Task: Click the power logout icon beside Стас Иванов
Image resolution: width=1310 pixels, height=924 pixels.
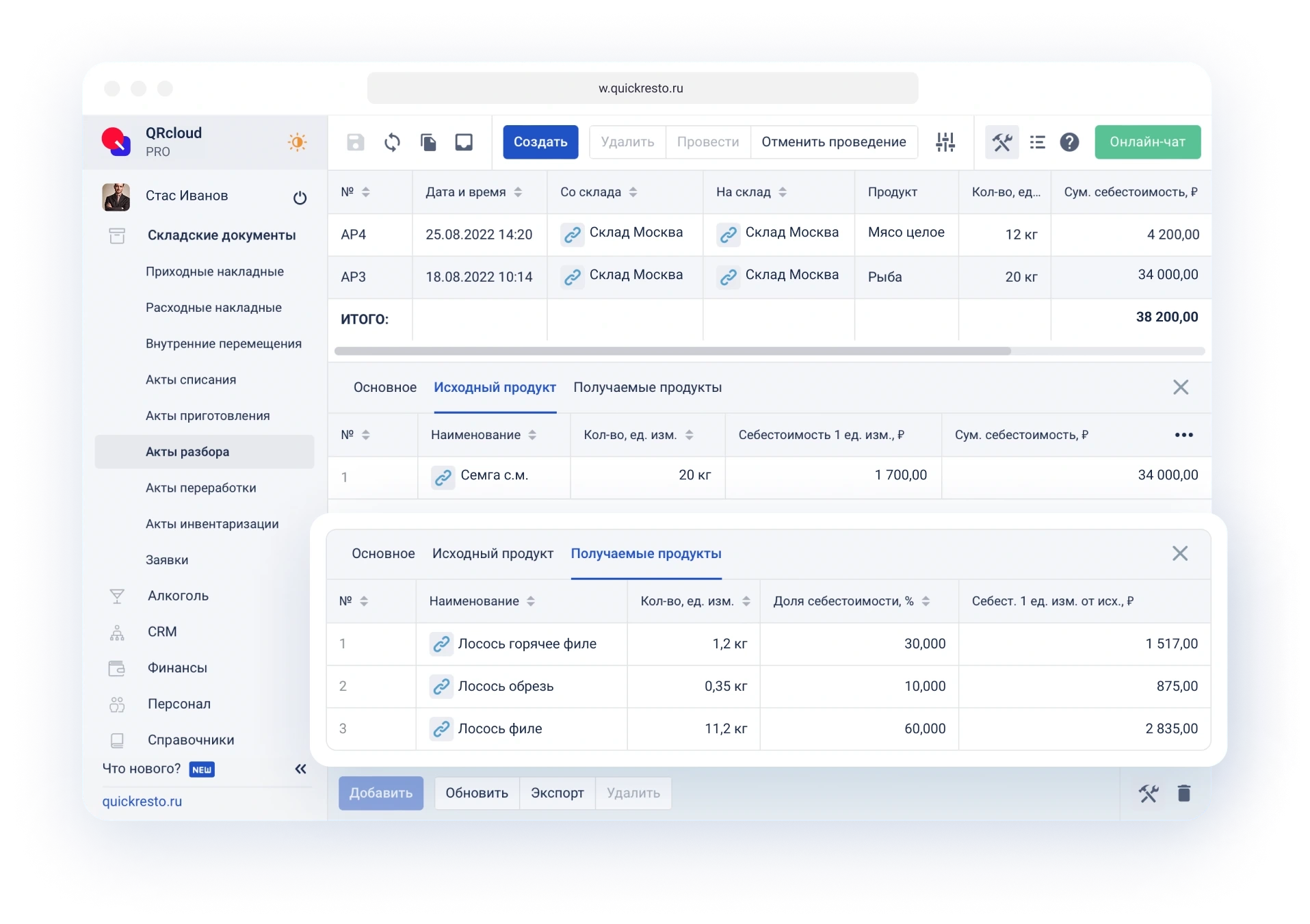Action: tap(300, 198)
